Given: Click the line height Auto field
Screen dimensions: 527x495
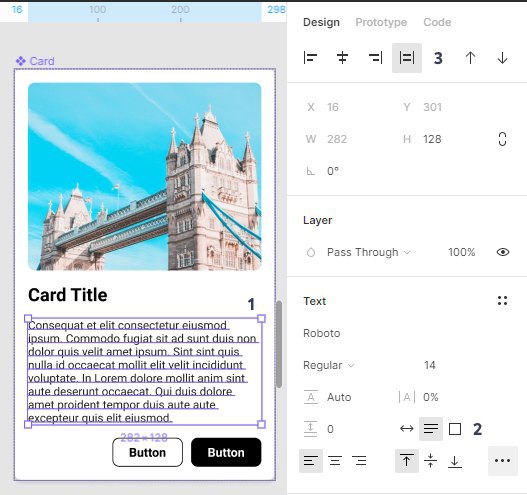Looking at the screenshot, I should click(x=339, y=397).
